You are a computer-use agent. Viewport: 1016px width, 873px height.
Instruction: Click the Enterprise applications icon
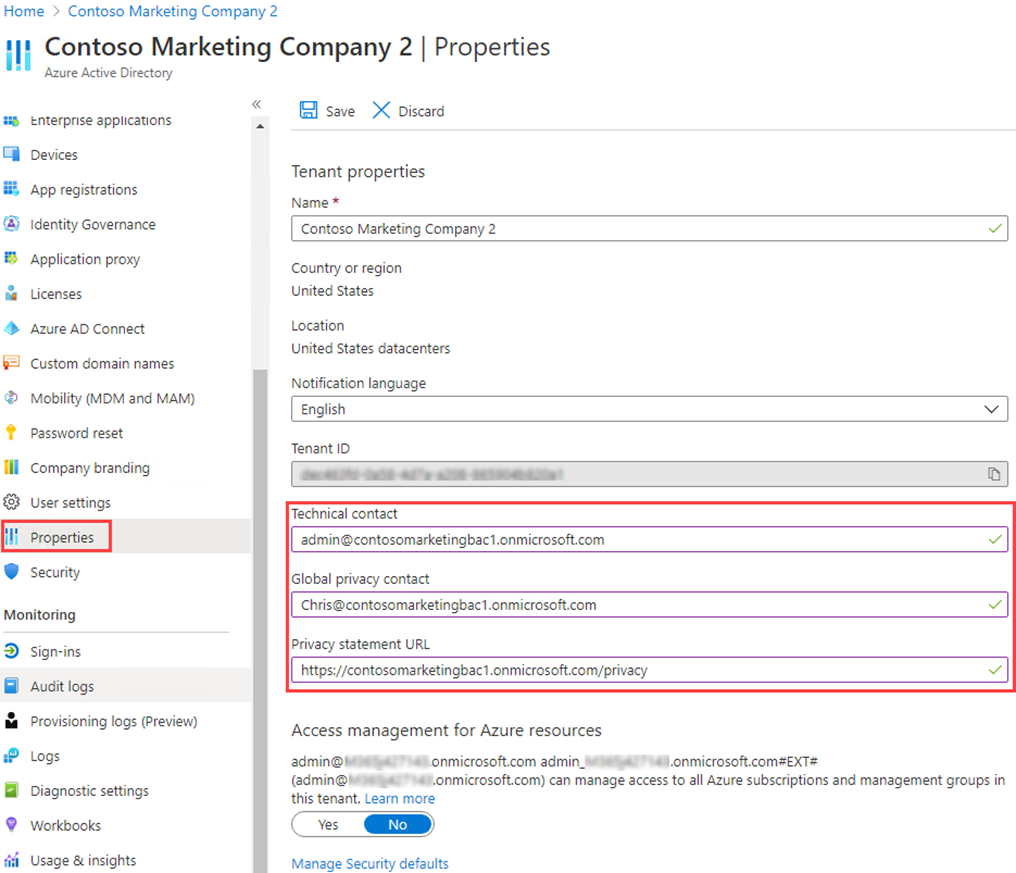pyautogui.click(x=11, y=121)
